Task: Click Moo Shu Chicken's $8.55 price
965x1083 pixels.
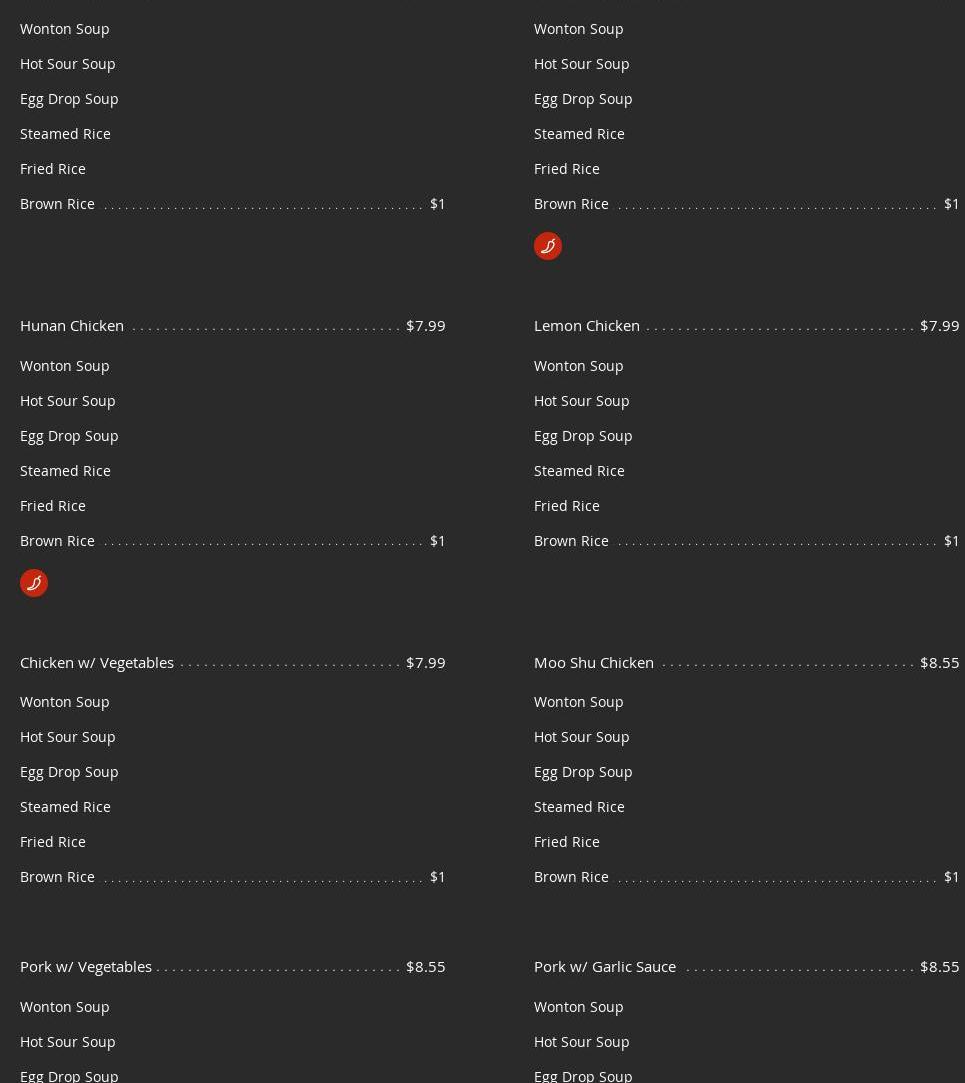Action: (x=939, y=662)
